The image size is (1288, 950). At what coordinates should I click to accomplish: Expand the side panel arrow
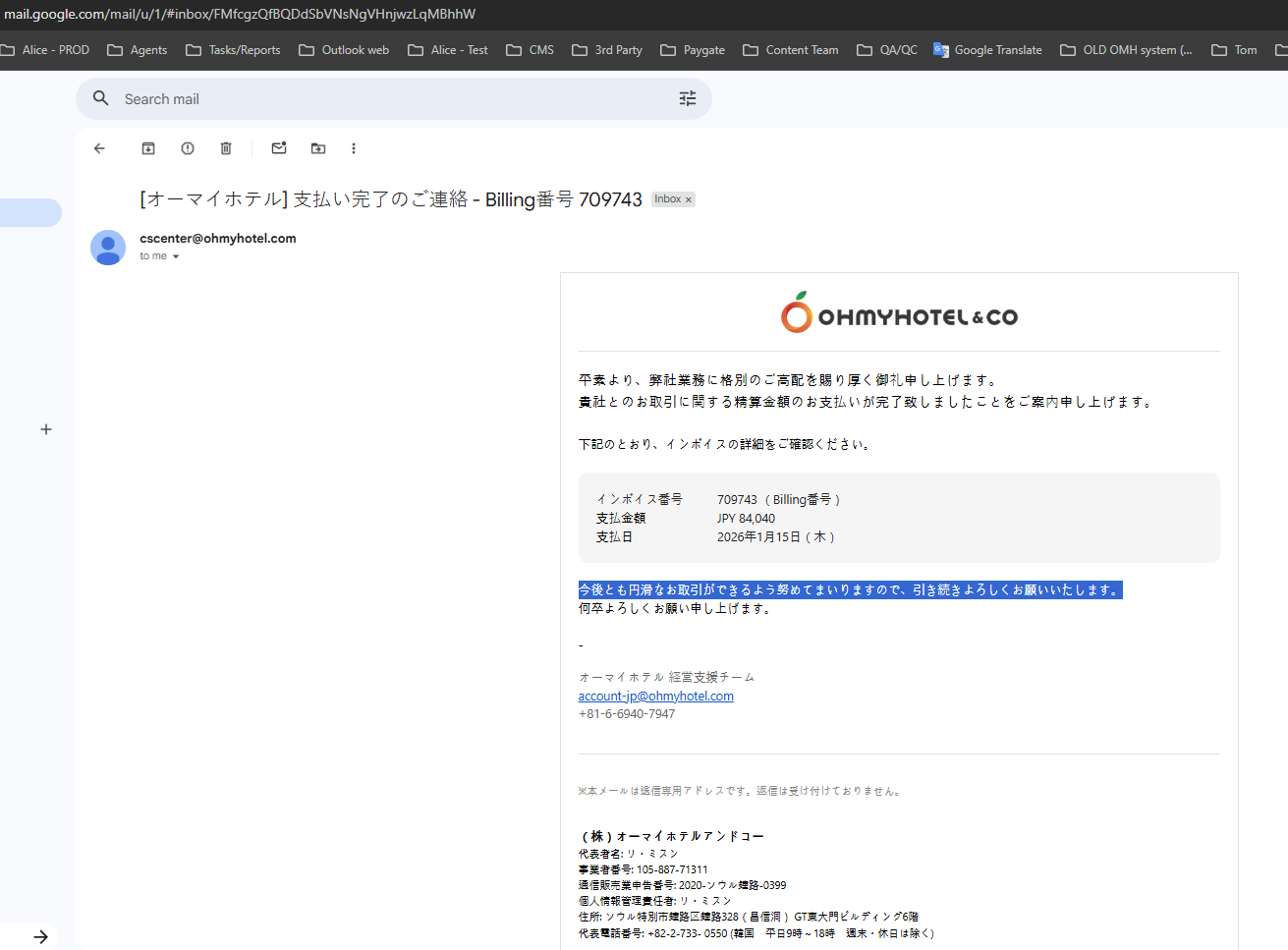40,936
